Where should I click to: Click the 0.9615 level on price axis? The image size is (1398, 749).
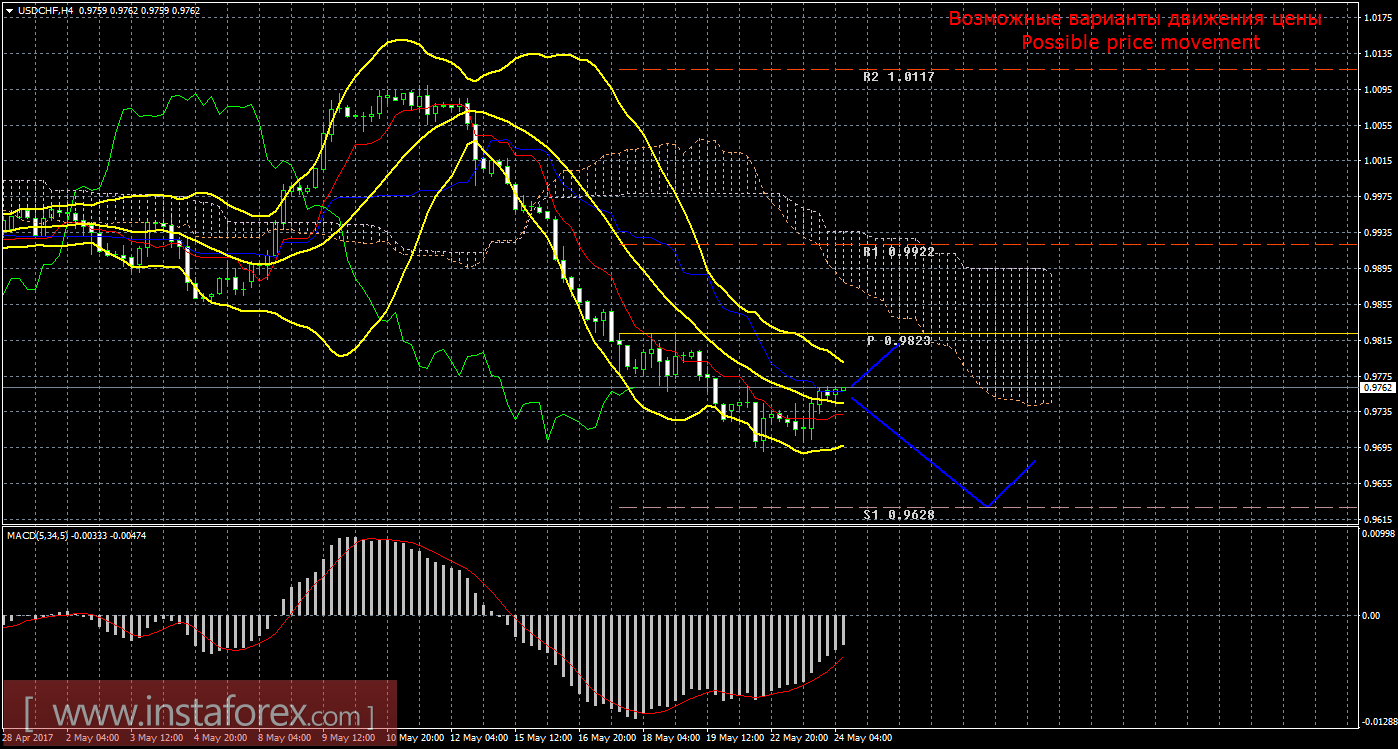point(1377,519)
